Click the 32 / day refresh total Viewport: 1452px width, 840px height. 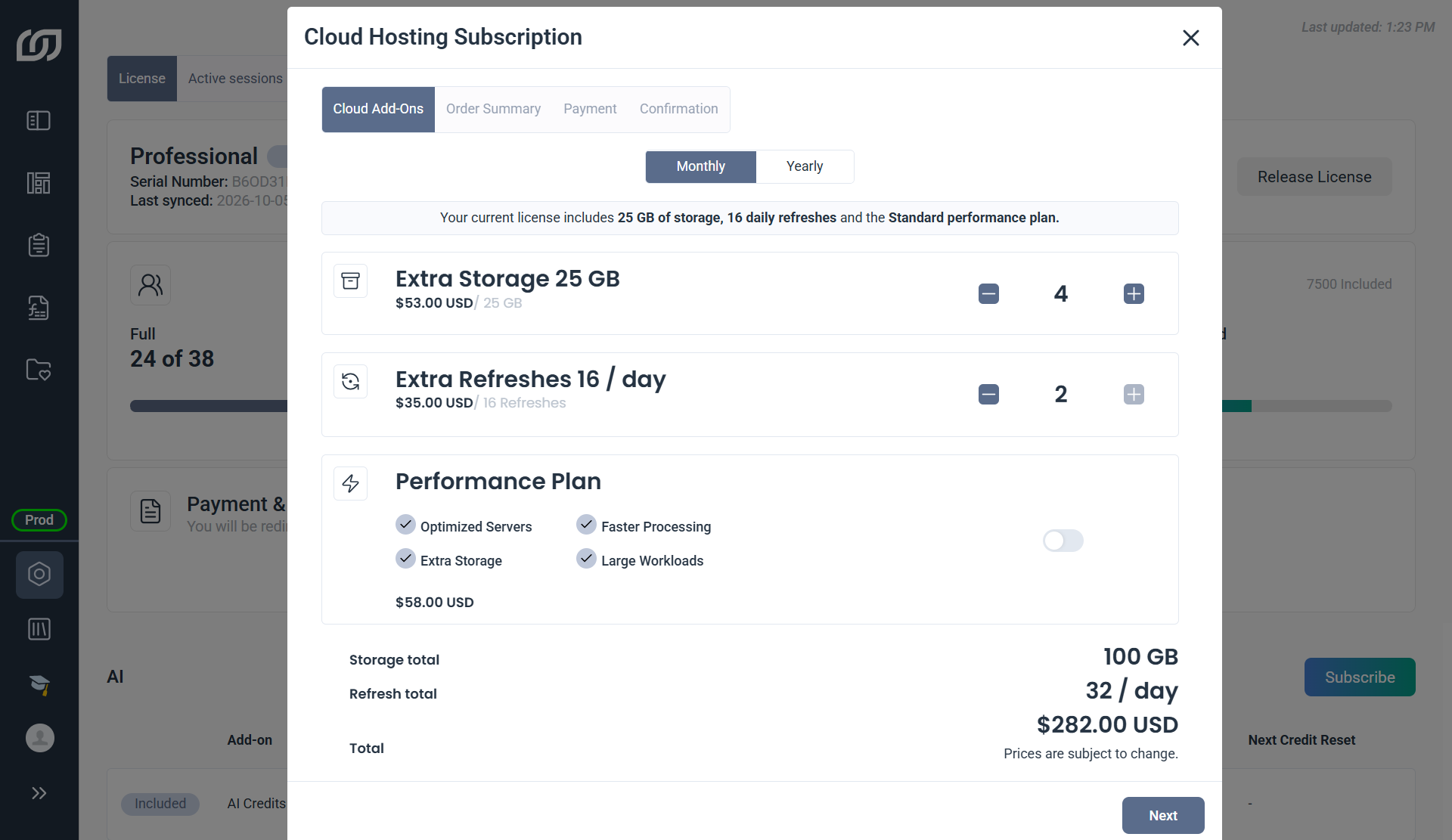click(1132, 691)
